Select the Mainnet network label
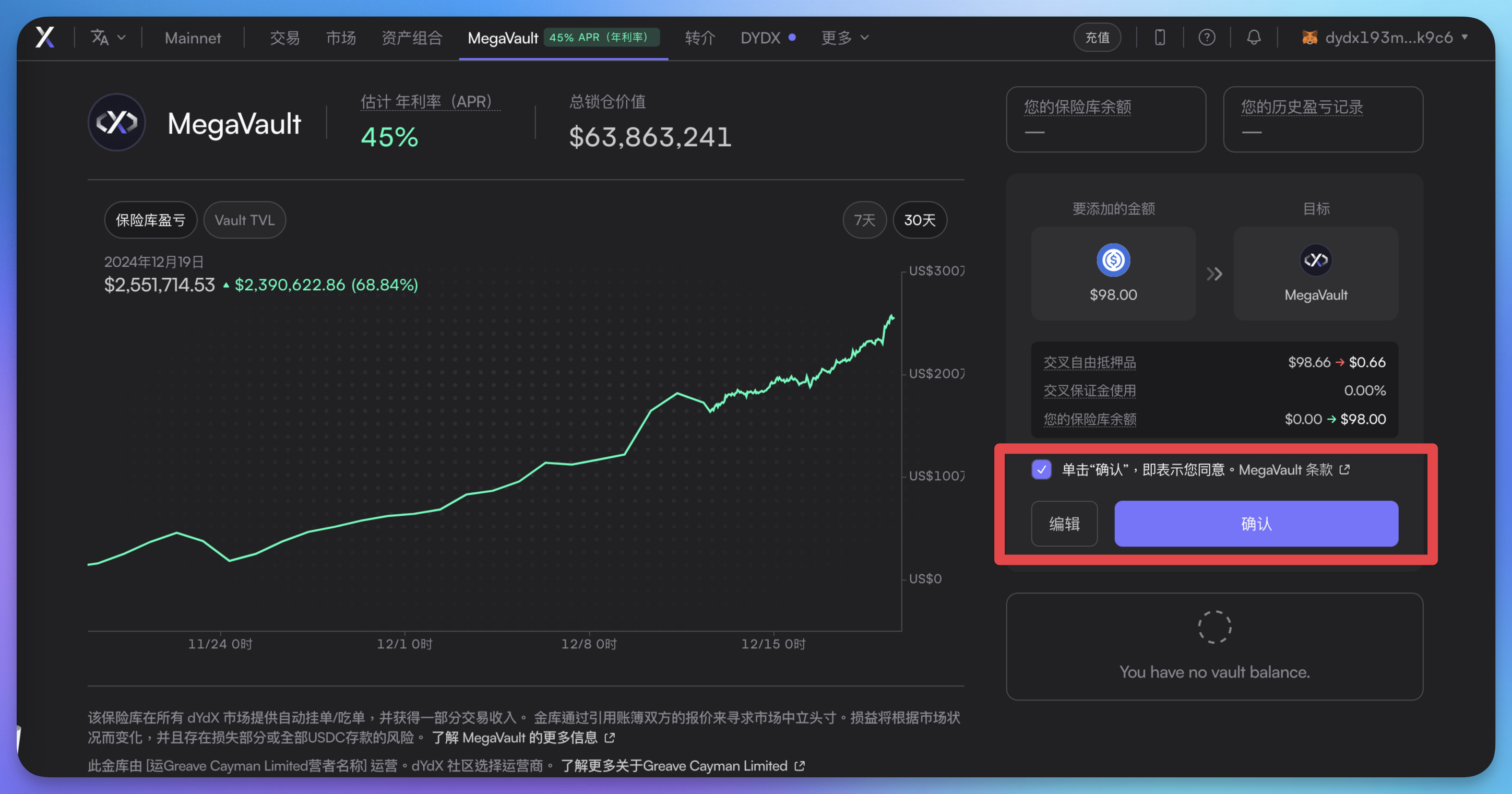The image size is (1512, 794). click(x=193, y=38)
